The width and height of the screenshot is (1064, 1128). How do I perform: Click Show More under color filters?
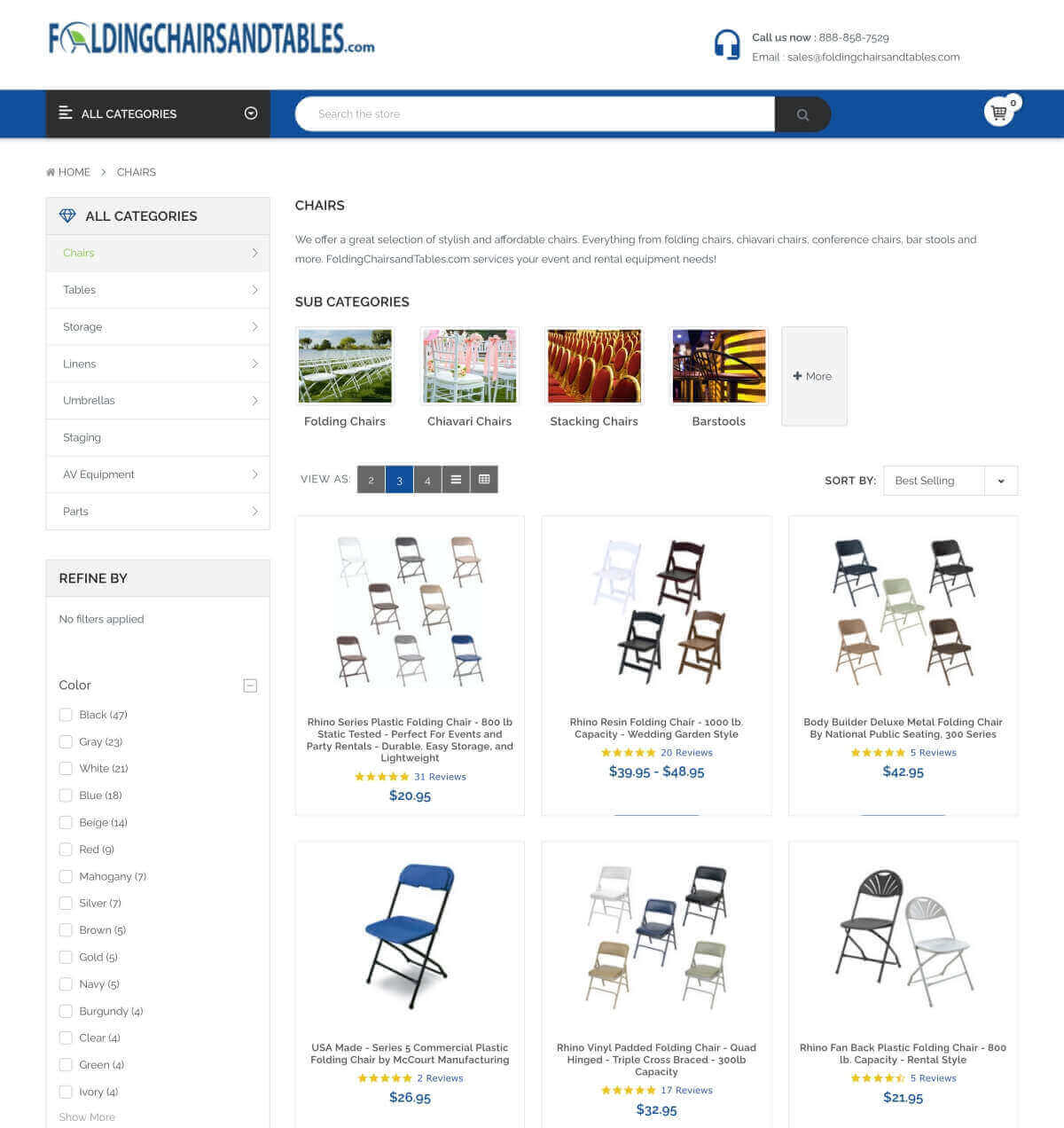click(x=87, y=1117)
